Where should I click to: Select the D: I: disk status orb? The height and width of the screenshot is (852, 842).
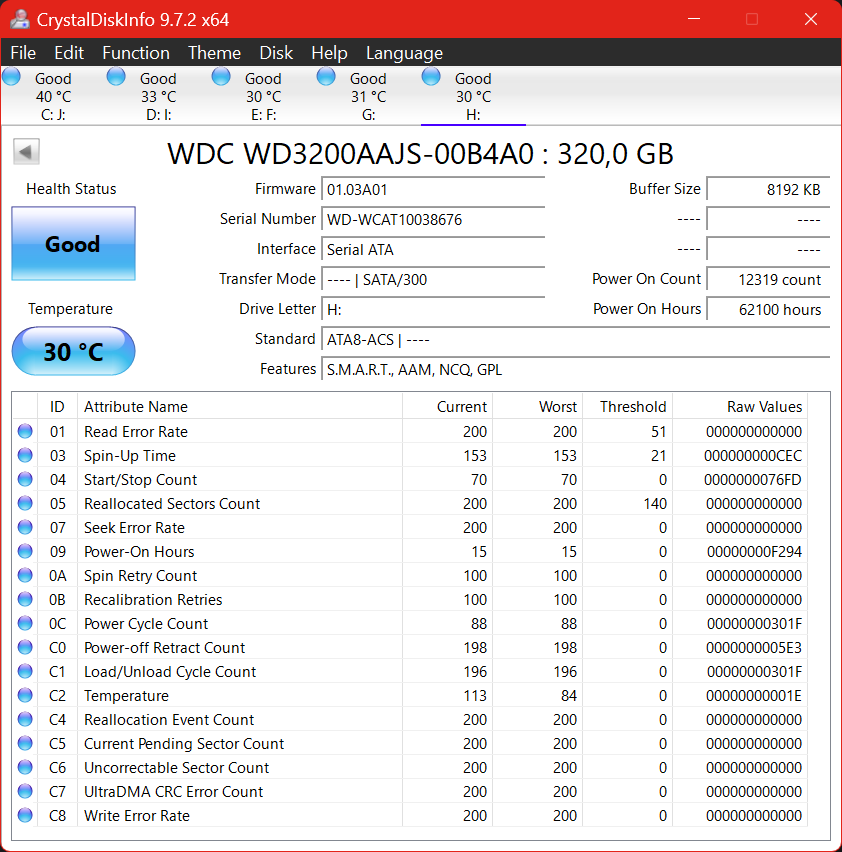pyautogui.click(x=116, y=77)
